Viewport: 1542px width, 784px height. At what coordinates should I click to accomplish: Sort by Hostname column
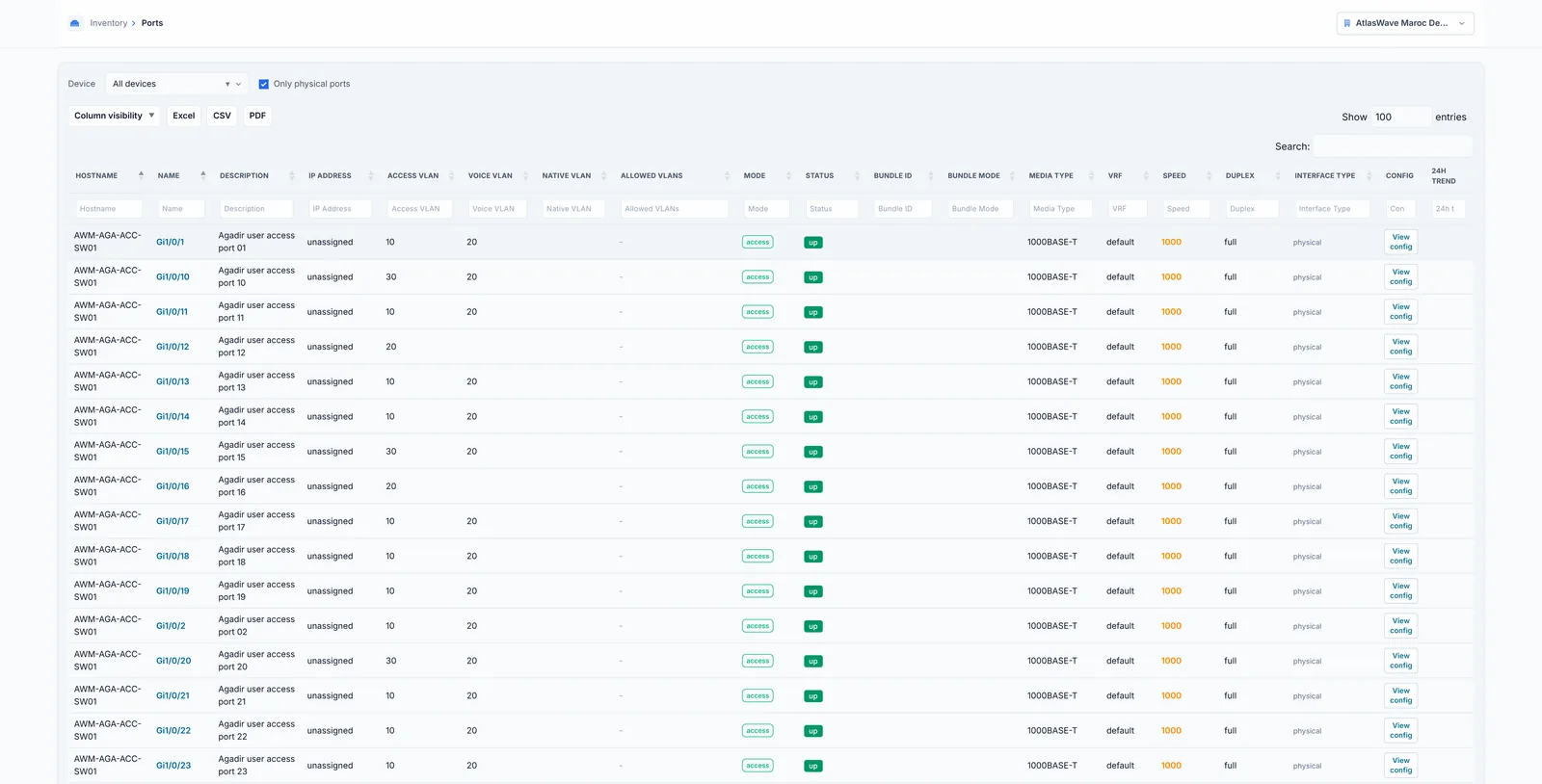(x=109, y=176)
